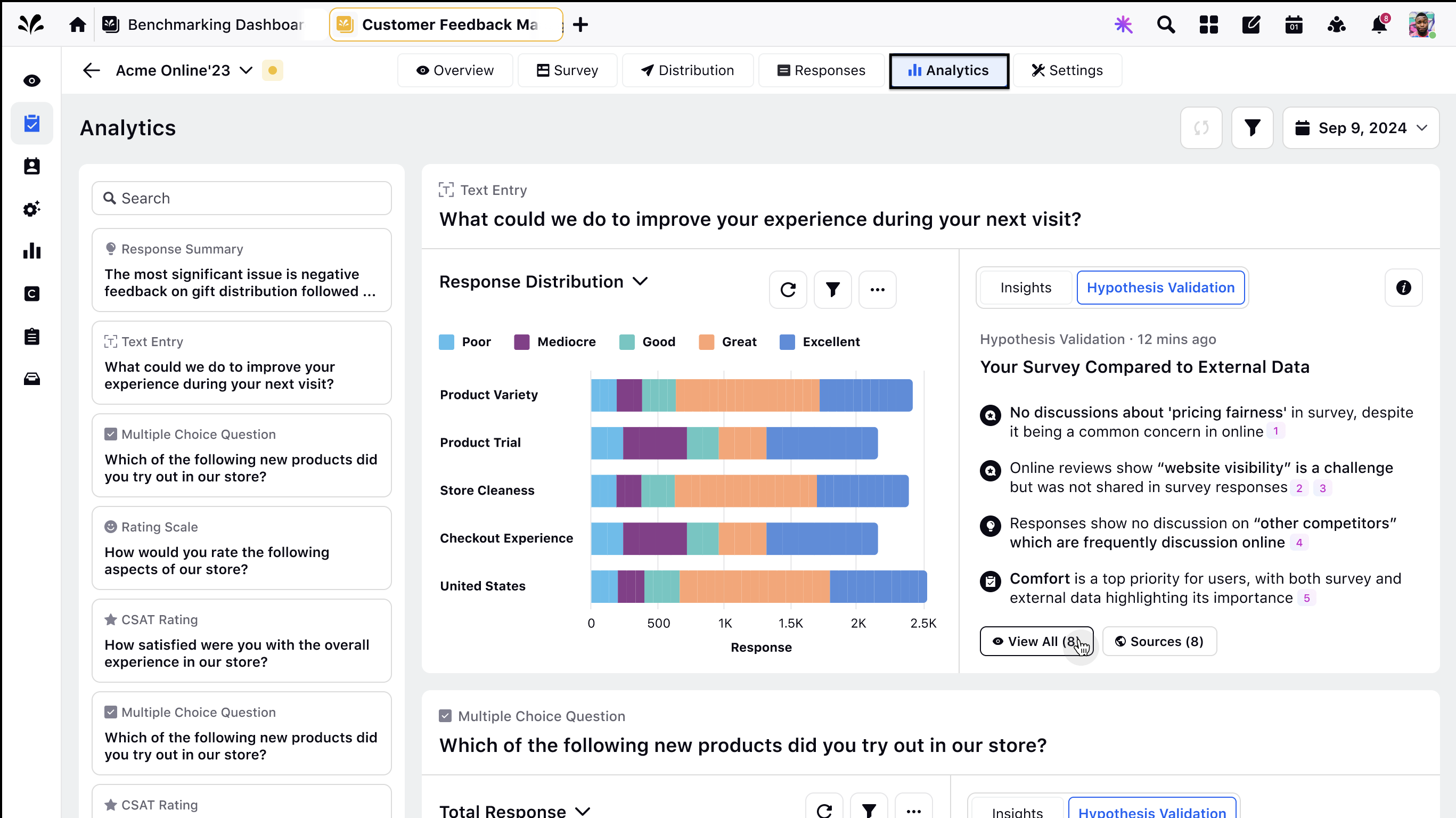1456x818 pixels.
Task: Open the Settings tab
Action: click(1067, 71)
